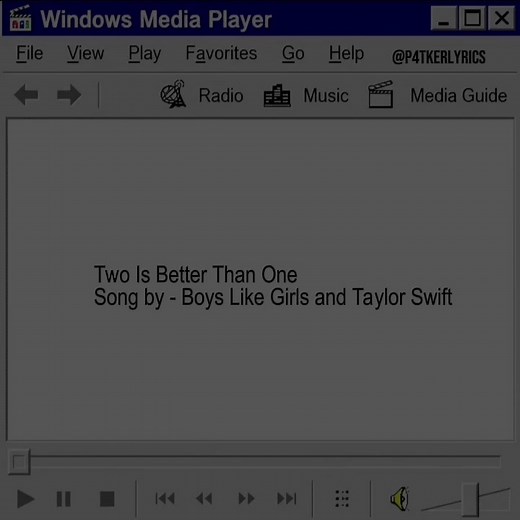Mute audio with the speaker icon
The width and height of the screenshot is (520, 520).
pyautogui.click(x=400, y=499)
